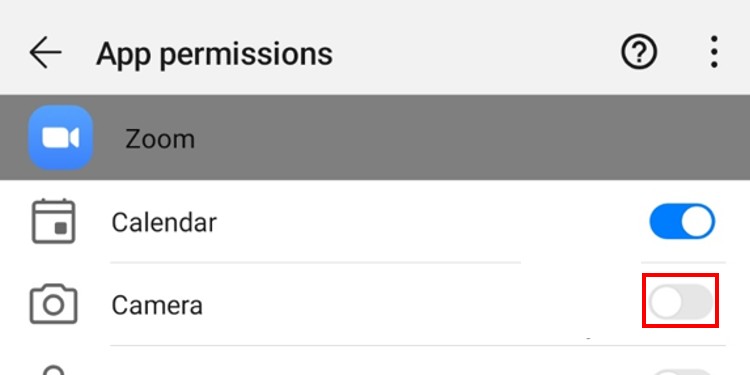Tap the blue Zoom app icon
The height and width of the screenshot is (375, 750).
tap(60, 138)
